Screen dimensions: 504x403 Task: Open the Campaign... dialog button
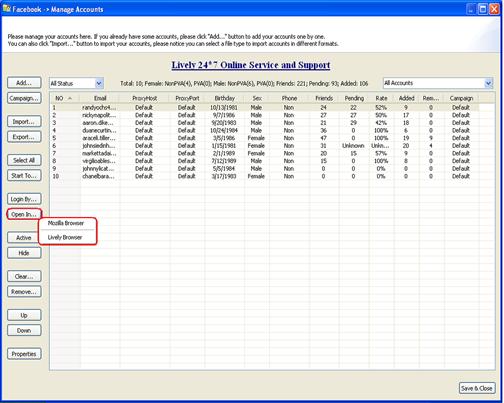(x=24, y=98)
